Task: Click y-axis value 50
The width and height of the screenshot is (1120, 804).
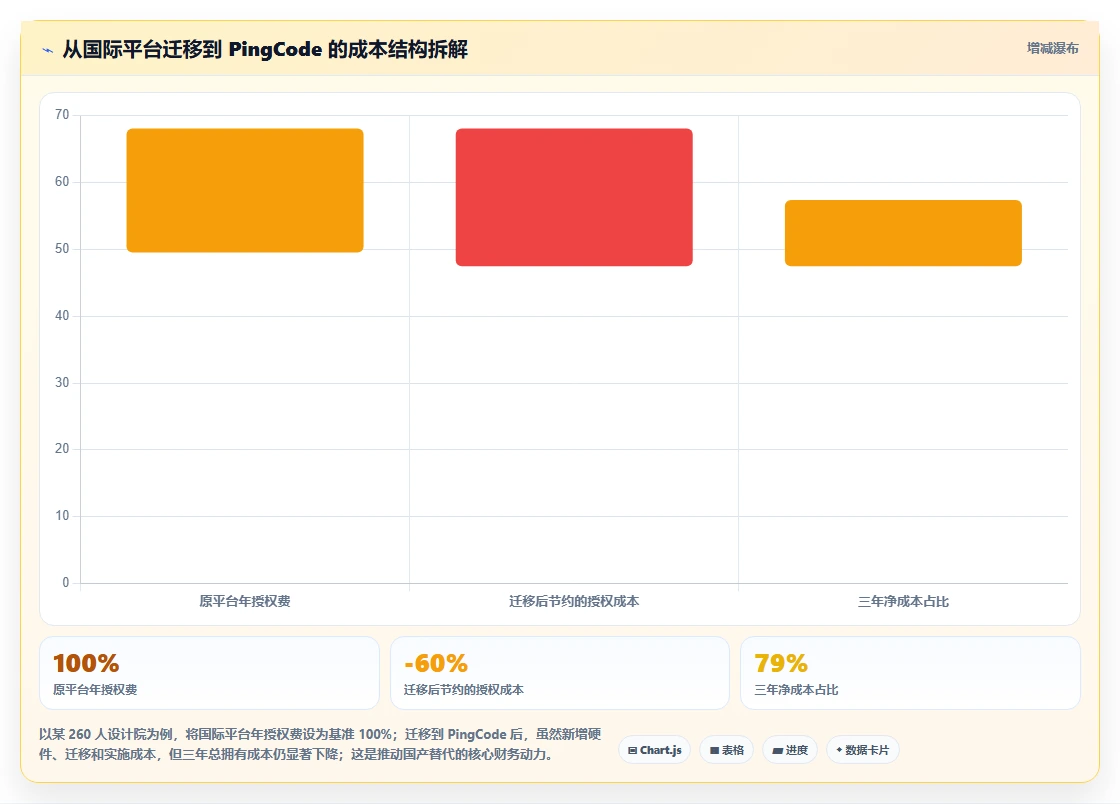Action: pyautogui.click(x=62, y=248)
